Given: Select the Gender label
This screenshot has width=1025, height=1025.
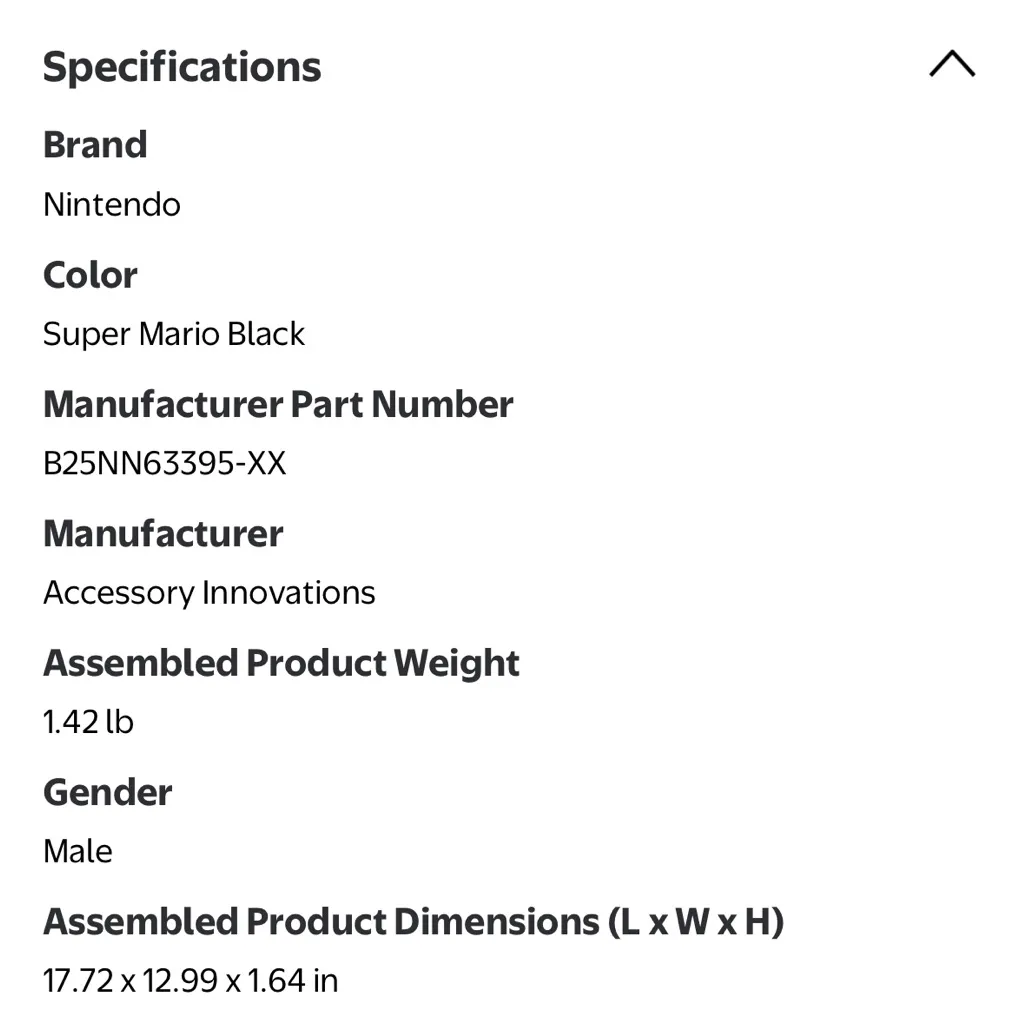Looking at the screenshot, I should [108, 792].
